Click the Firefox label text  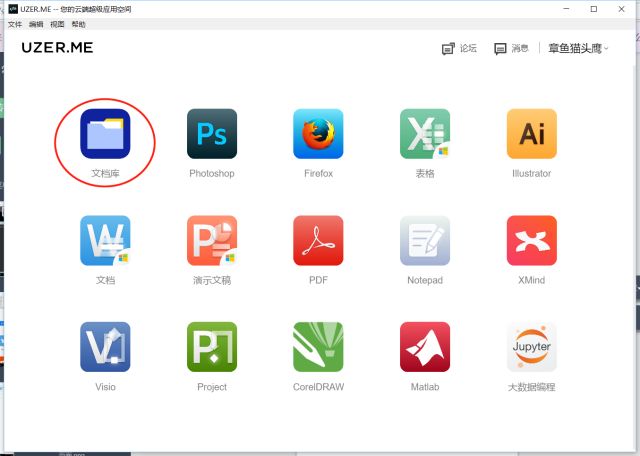(x=318, y=174)
